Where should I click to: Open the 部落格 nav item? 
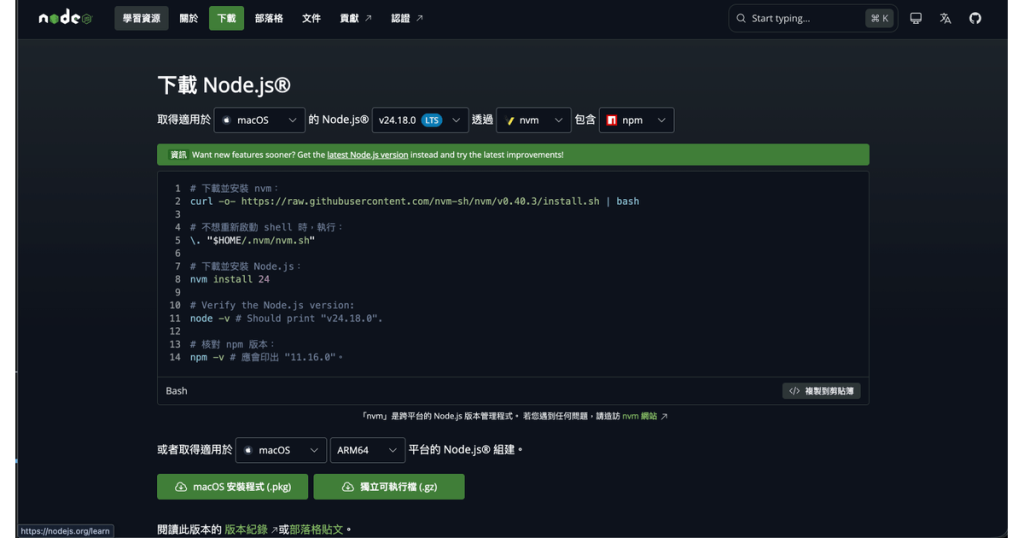[x=269, y=18]
